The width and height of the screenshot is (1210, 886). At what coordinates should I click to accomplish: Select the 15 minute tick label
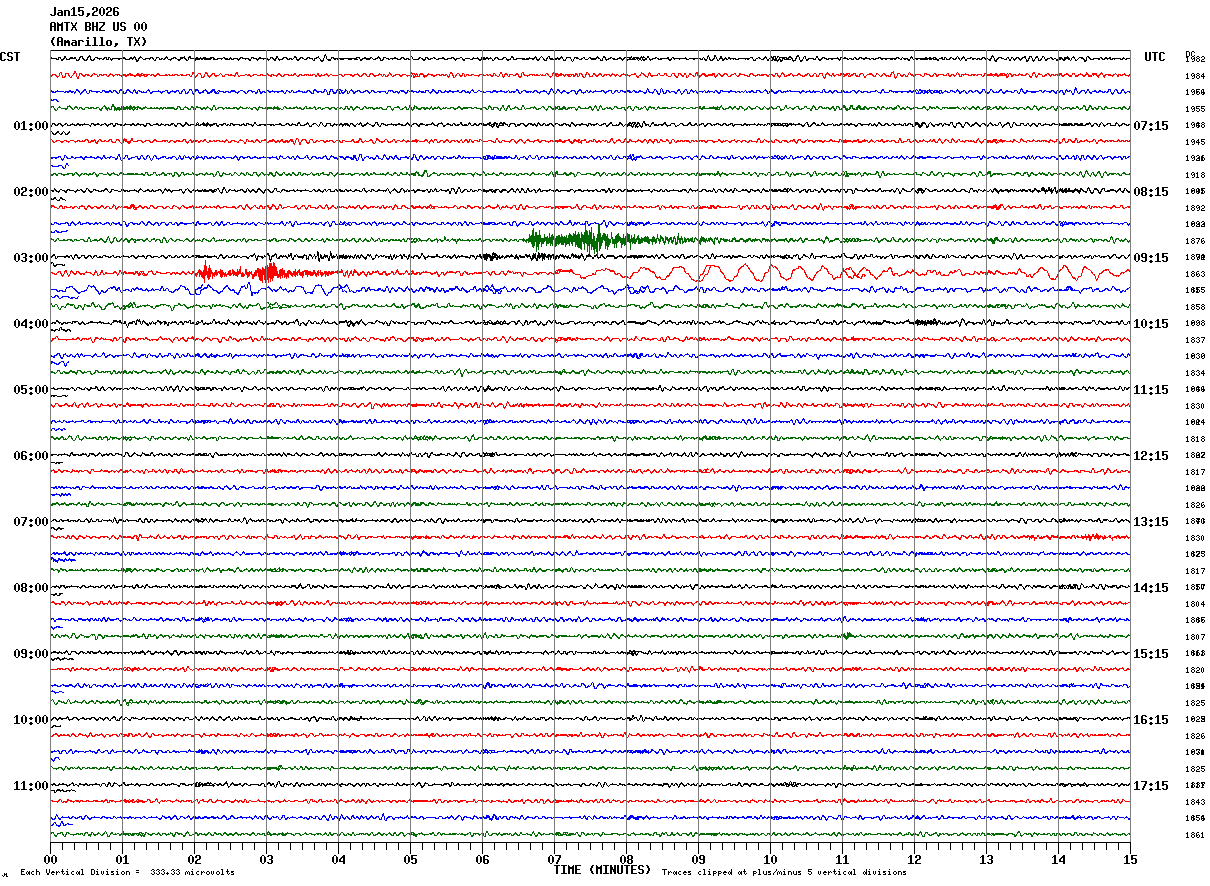pyautogui.click(x=1129, y=859)
